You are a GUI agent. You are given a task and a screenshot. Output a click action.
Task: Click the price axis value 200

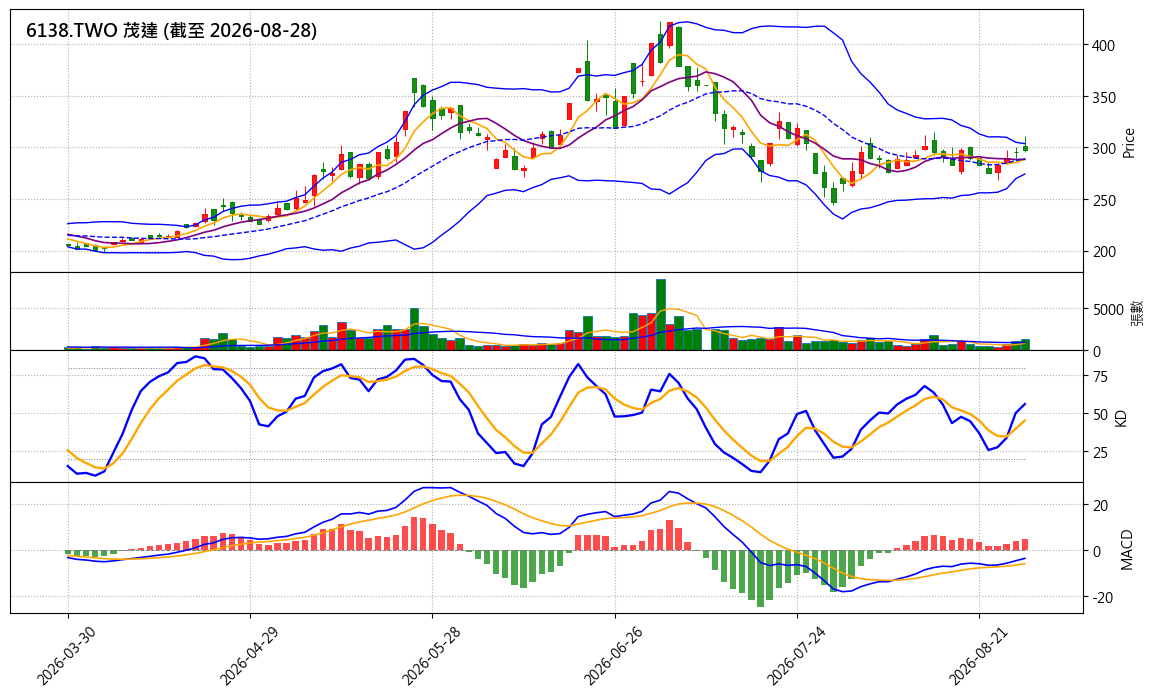(x=1103, y=252)
